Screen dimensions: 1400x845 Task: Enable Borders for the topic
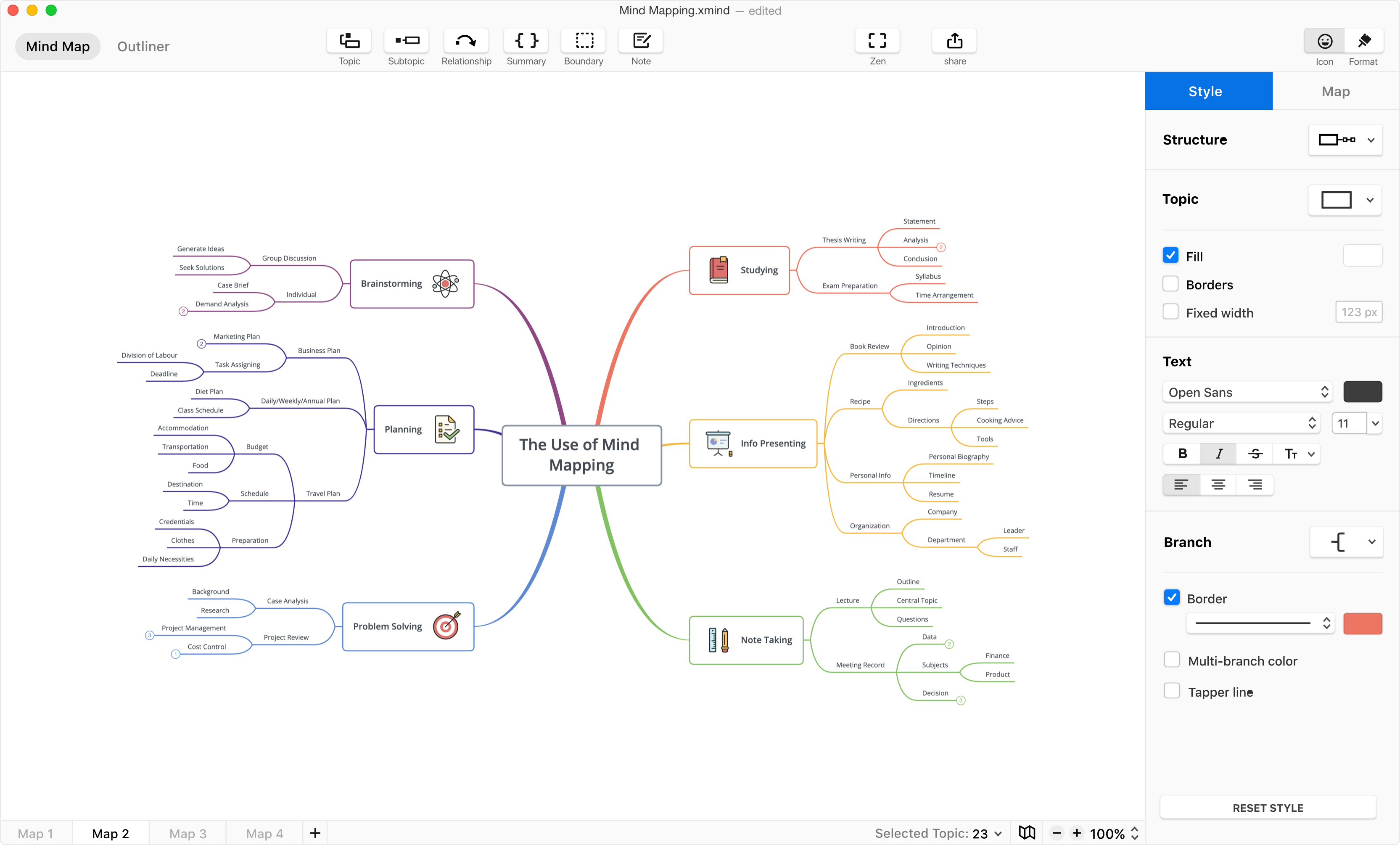[1170, 284]
